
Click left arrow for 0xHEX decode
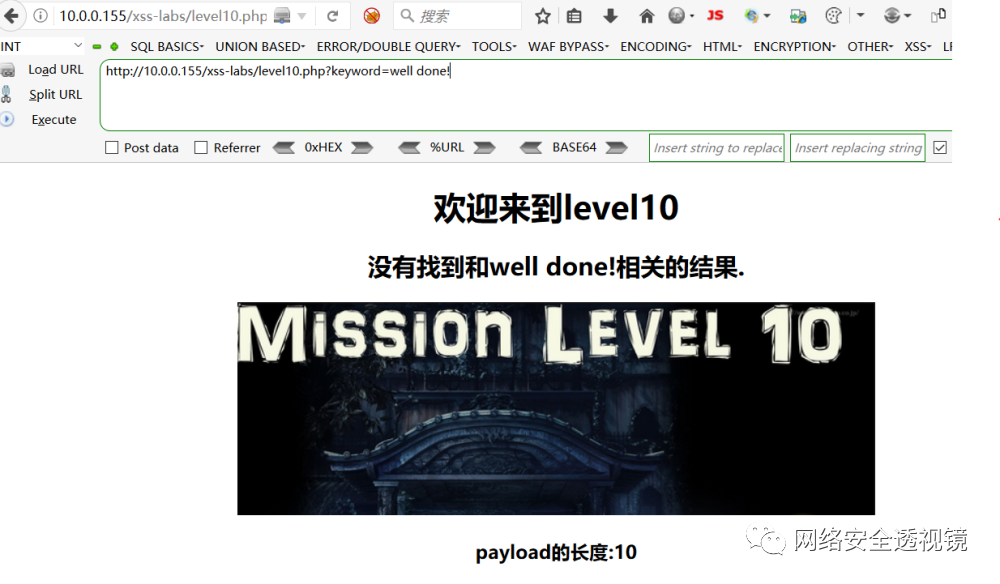click(284, 148)
